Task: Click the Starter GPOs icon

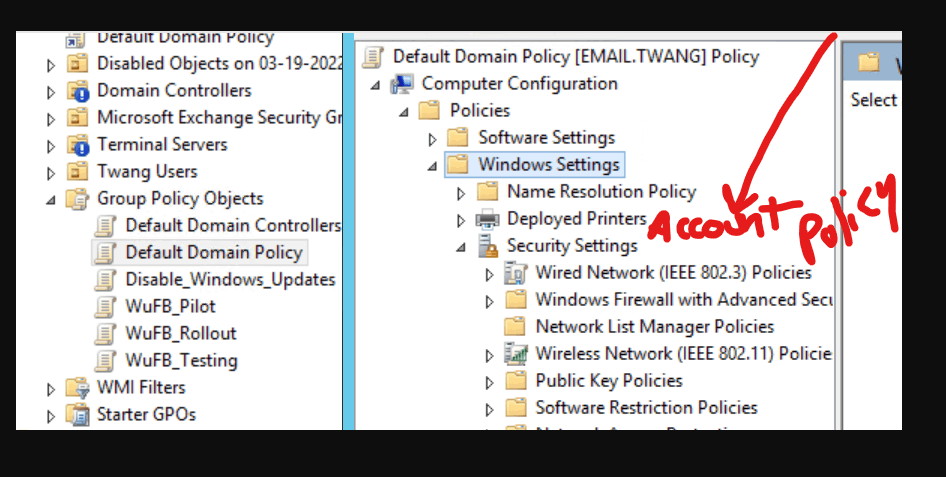Action: 77,415
